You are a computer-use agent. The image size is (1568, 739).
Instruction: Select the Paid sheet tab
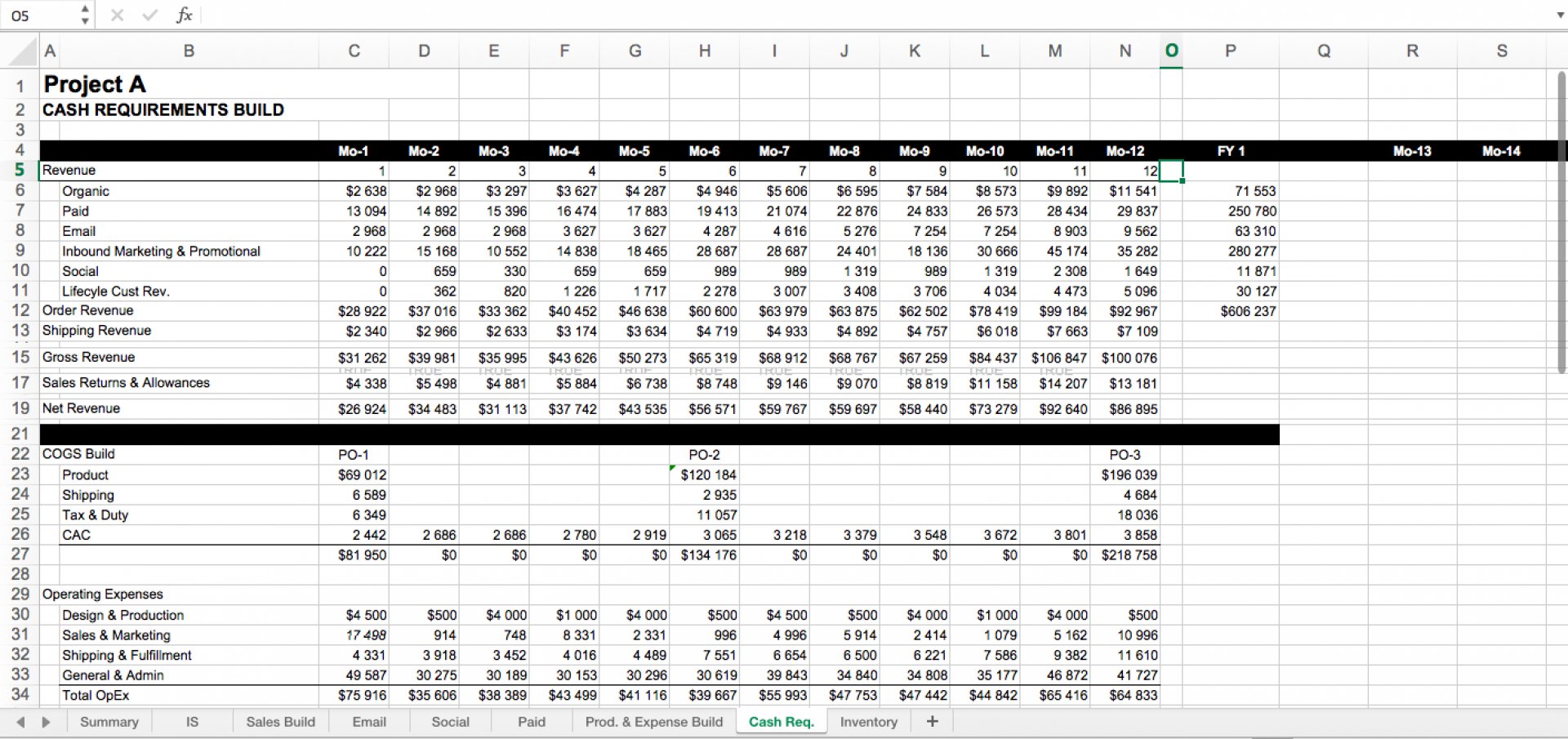(x=532, y=722)
